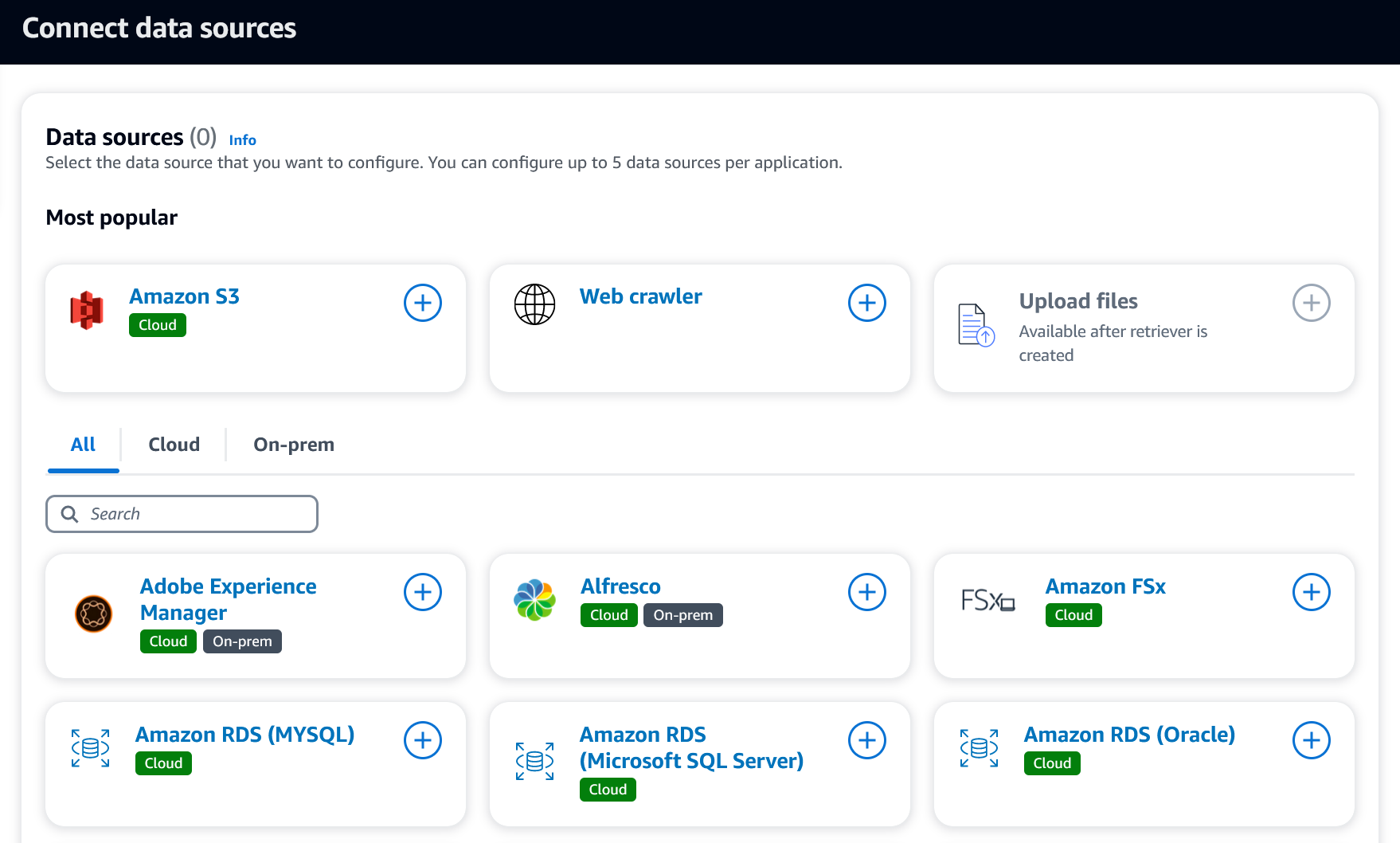The width and height of the screenshot is (1400, 843).
Task: Click the document upload icon
Action: 976,325
